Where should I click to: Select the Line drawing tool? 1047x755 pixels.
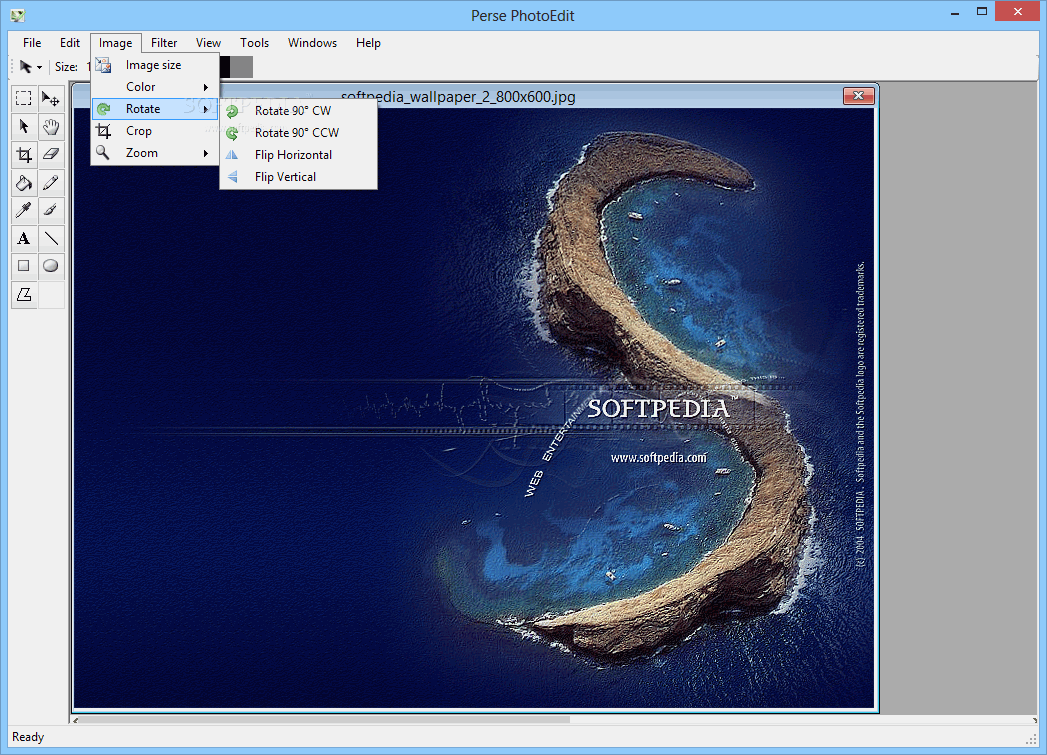(x=51, y=239)
